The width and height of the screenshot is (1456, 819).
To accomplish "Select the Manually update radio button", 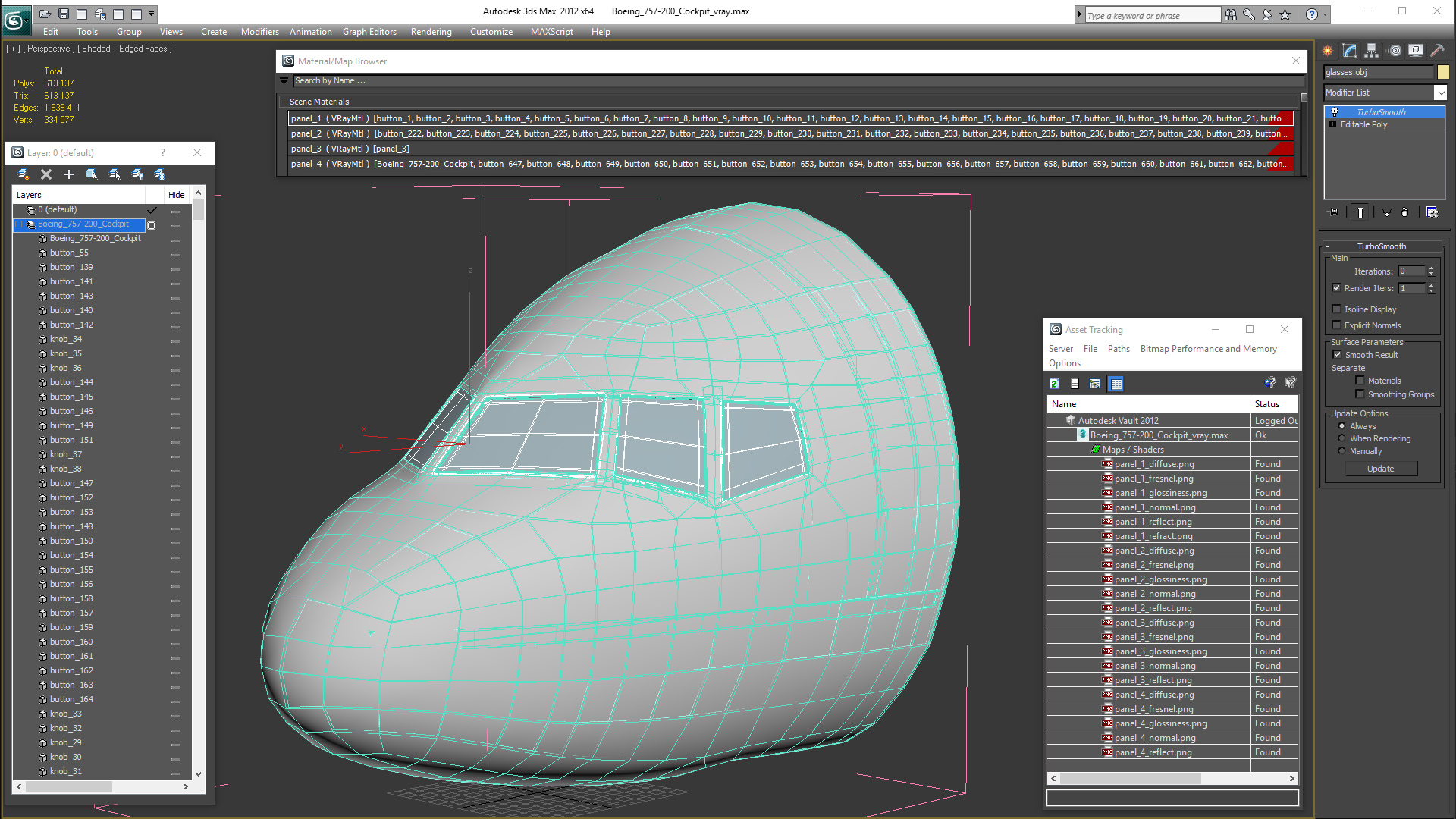I will [1341, 451].
